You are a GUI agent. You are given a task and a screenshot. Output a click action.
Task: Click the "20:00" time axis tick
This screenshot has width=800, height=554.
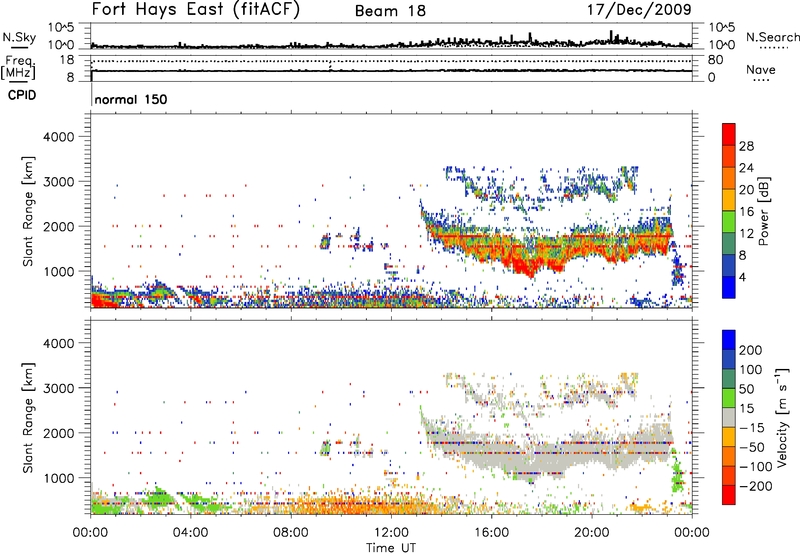[592, 533]
